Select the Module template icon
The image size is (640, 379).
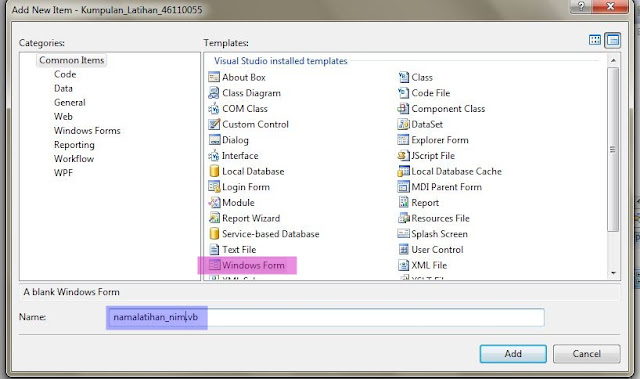[x=214, y=202]
